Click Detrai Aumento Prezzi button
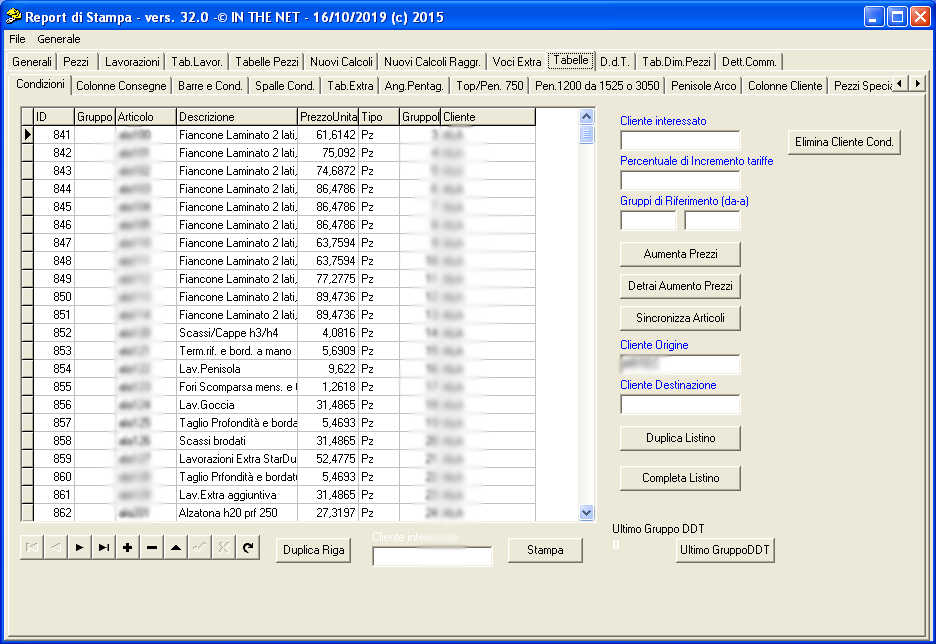936x644 pixels. (681, 286)
